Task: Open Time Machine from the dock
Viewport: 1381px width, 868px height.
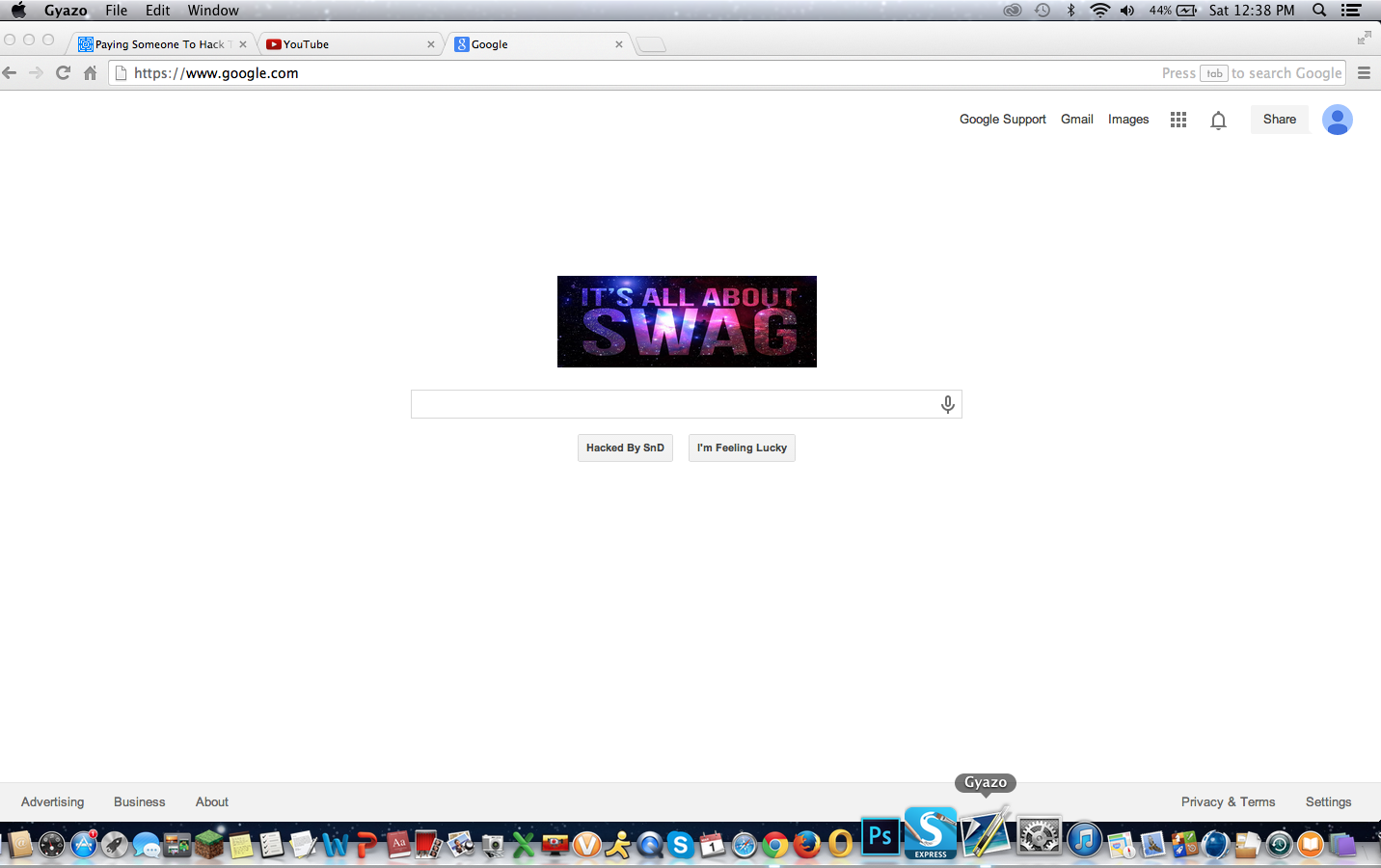Action: pos(1279,845)
